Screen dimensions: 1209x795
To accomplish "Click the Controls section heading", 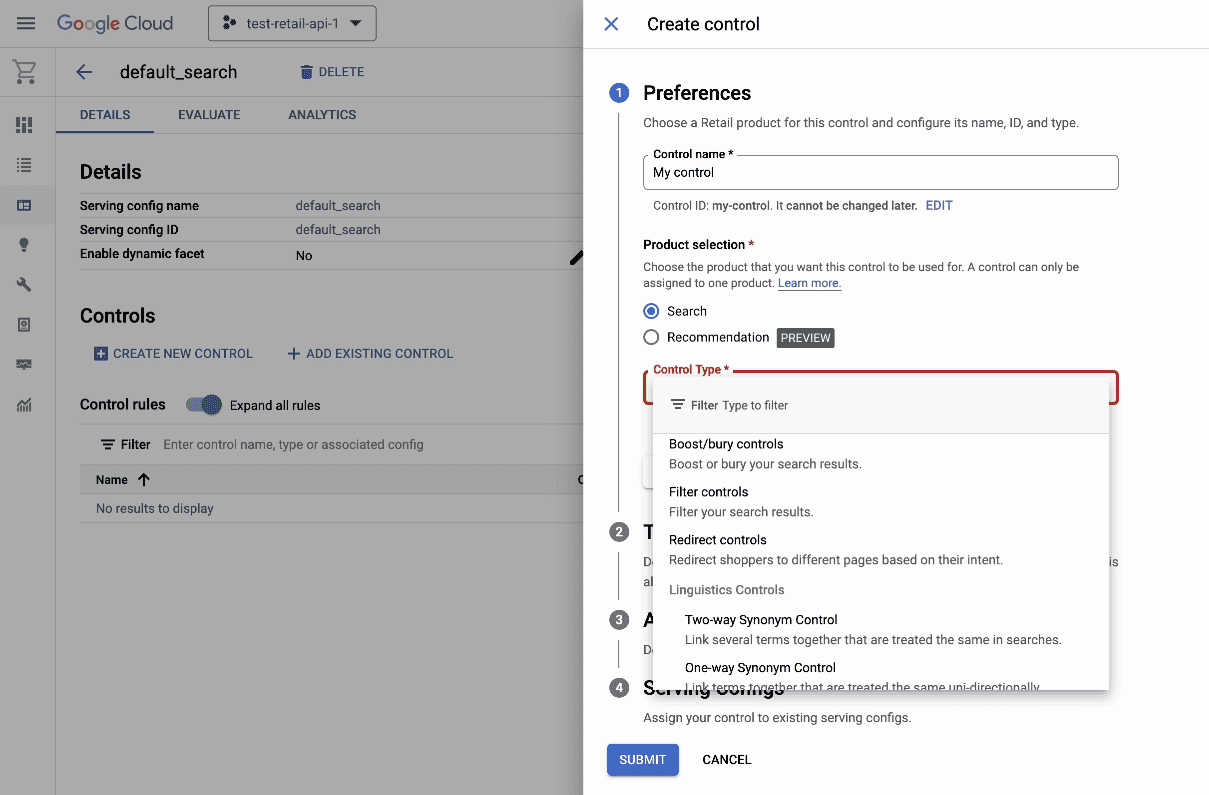I will tap(118, 316).
